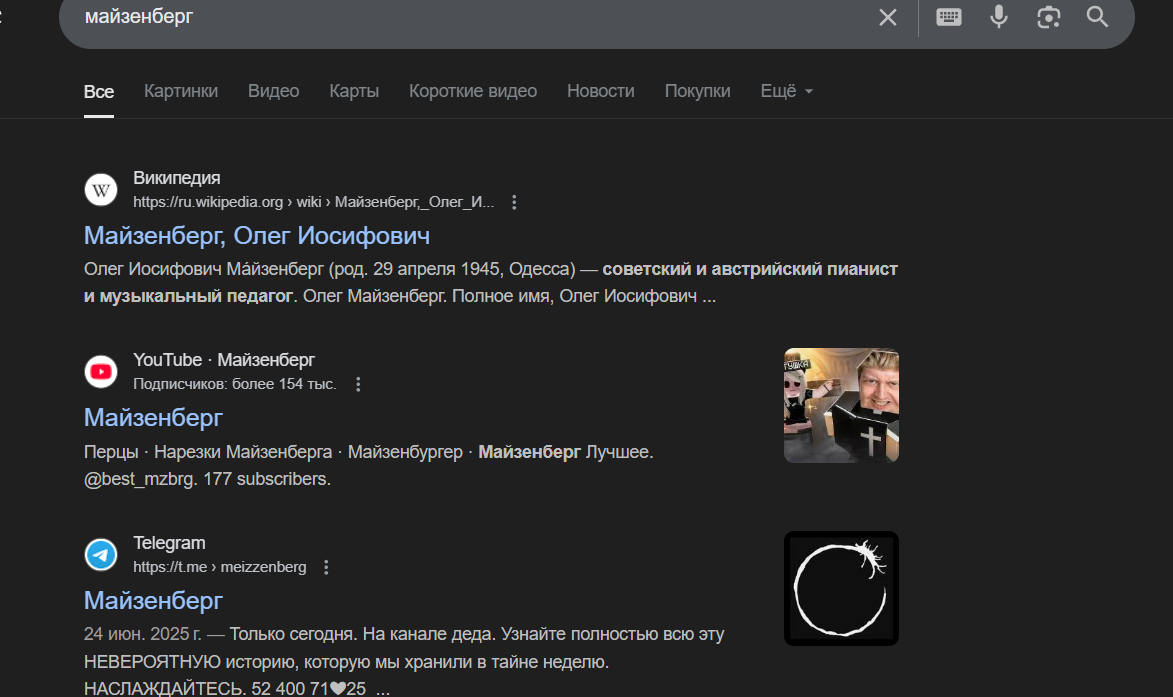Switch to the Новости tab

pyautogui.click(x=601, y=91)
